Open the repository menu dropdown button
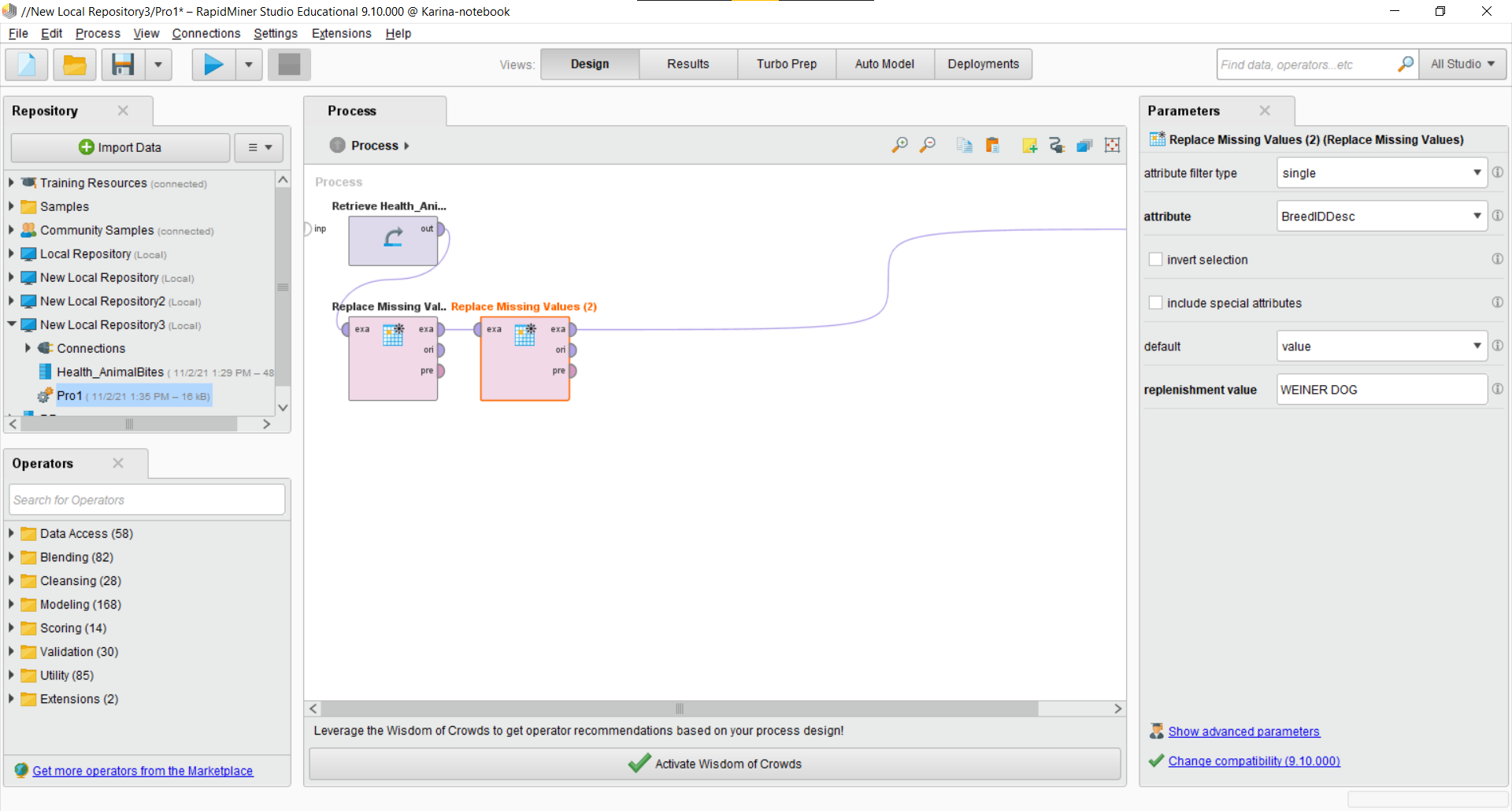This screenshot has height=811, width=1512. click(x=259, y=147)
